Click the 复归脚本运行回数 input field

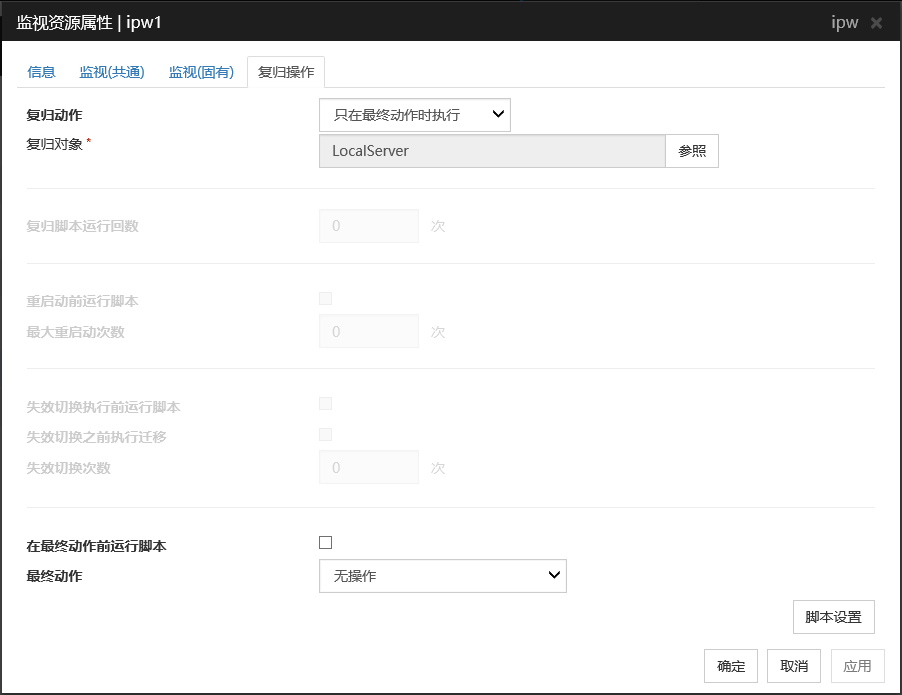(x=368, y=226)
